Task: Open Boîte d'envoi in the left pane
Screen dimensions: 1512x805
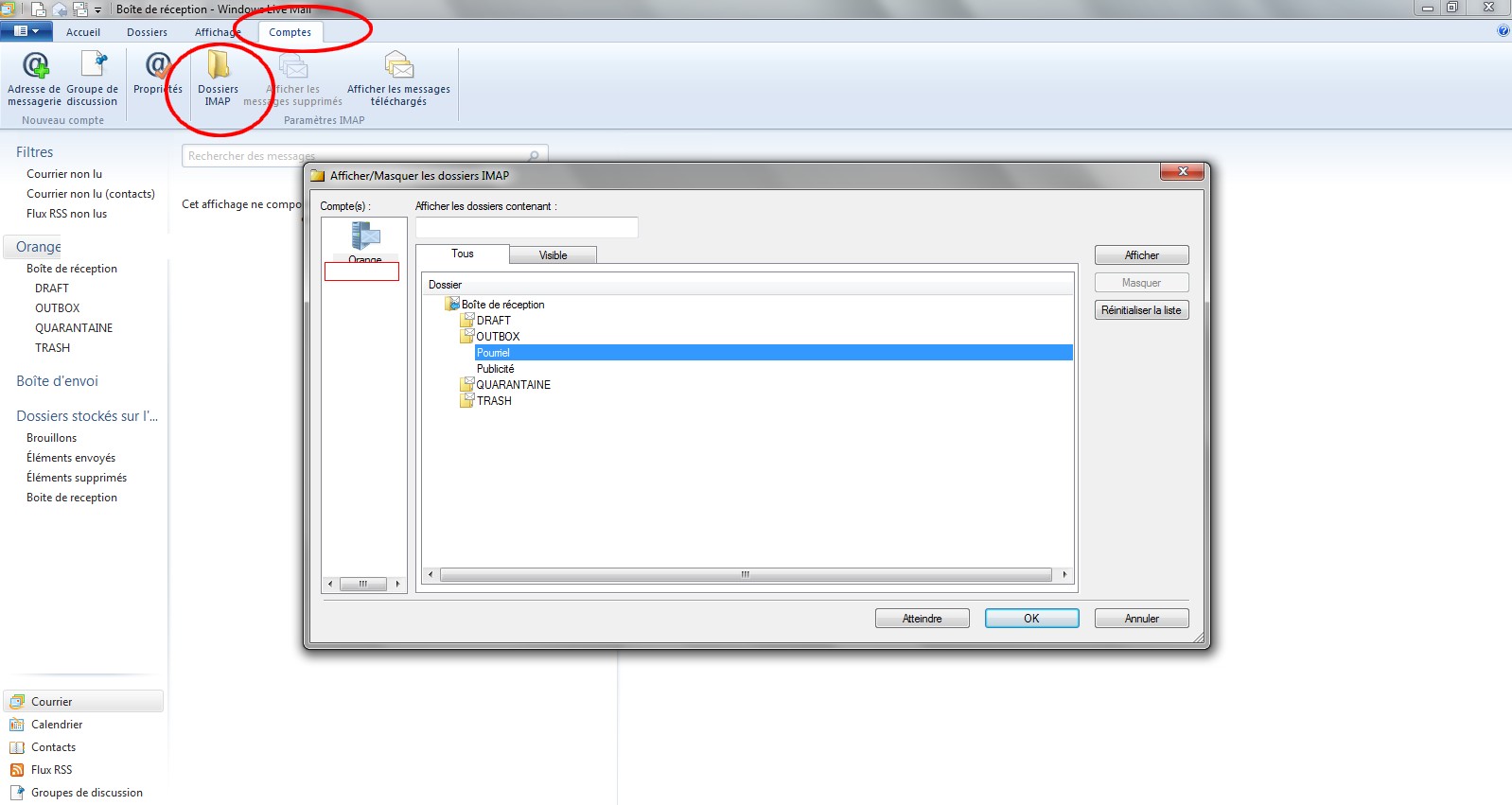Action: 57,381
